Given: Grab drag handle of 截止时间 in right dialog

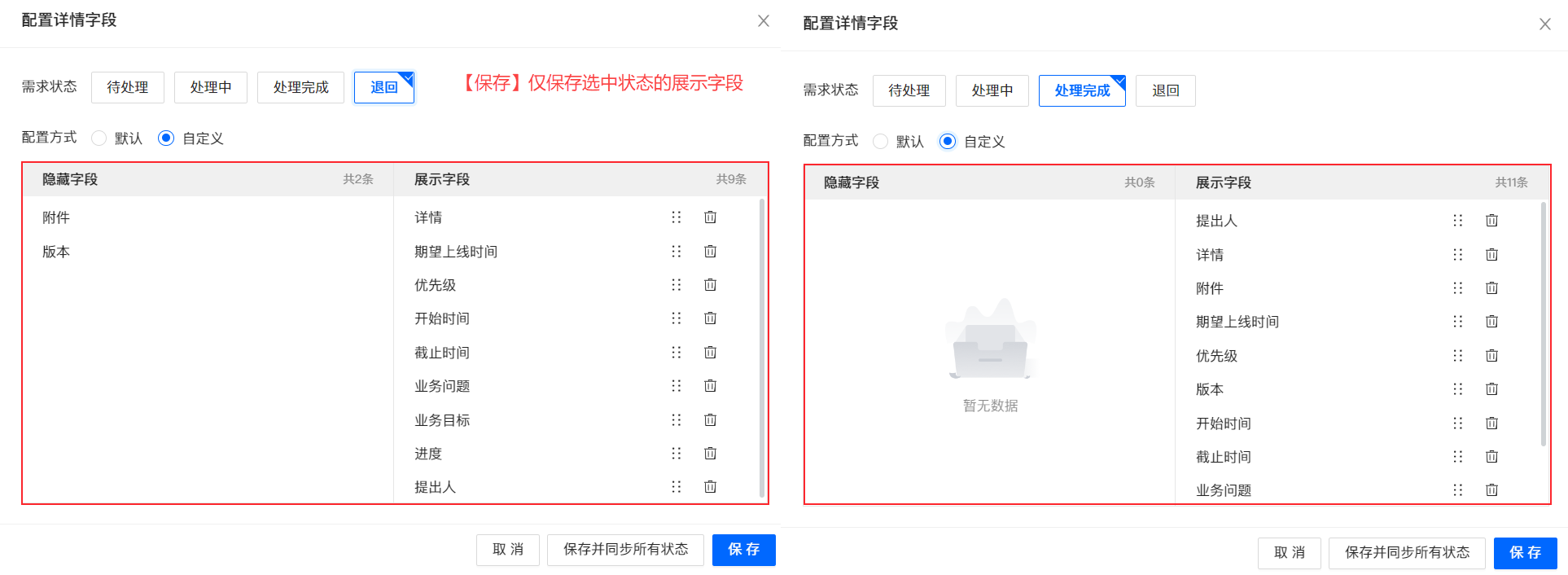Looking at the screenshot, I should tap(1457, 457).
